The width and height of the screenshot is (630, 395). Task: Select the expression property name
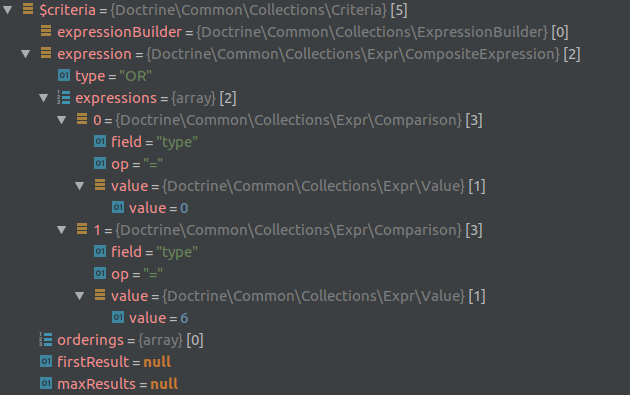[94, 54]
